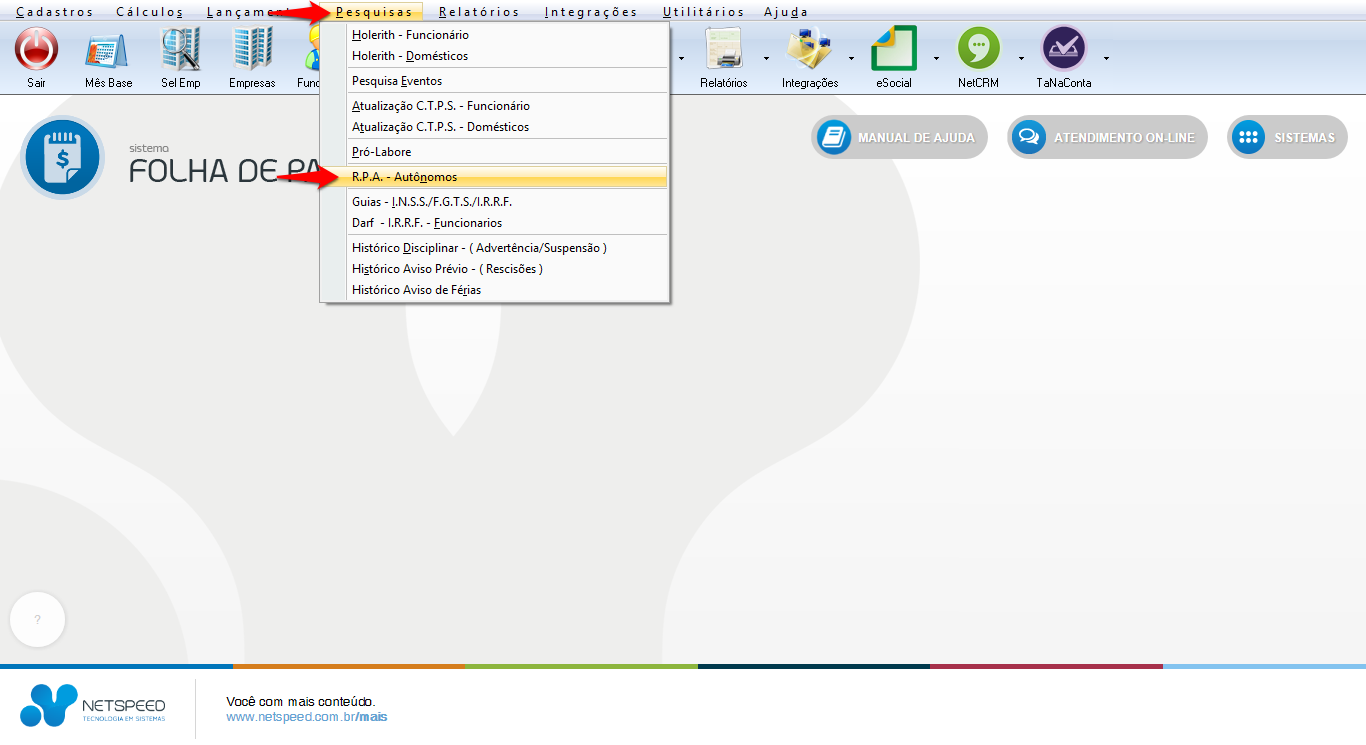1366x745 pixels.
Task: Select Pró-Labore in the Pesquisas menu
Action: click(x=381, y=152)
